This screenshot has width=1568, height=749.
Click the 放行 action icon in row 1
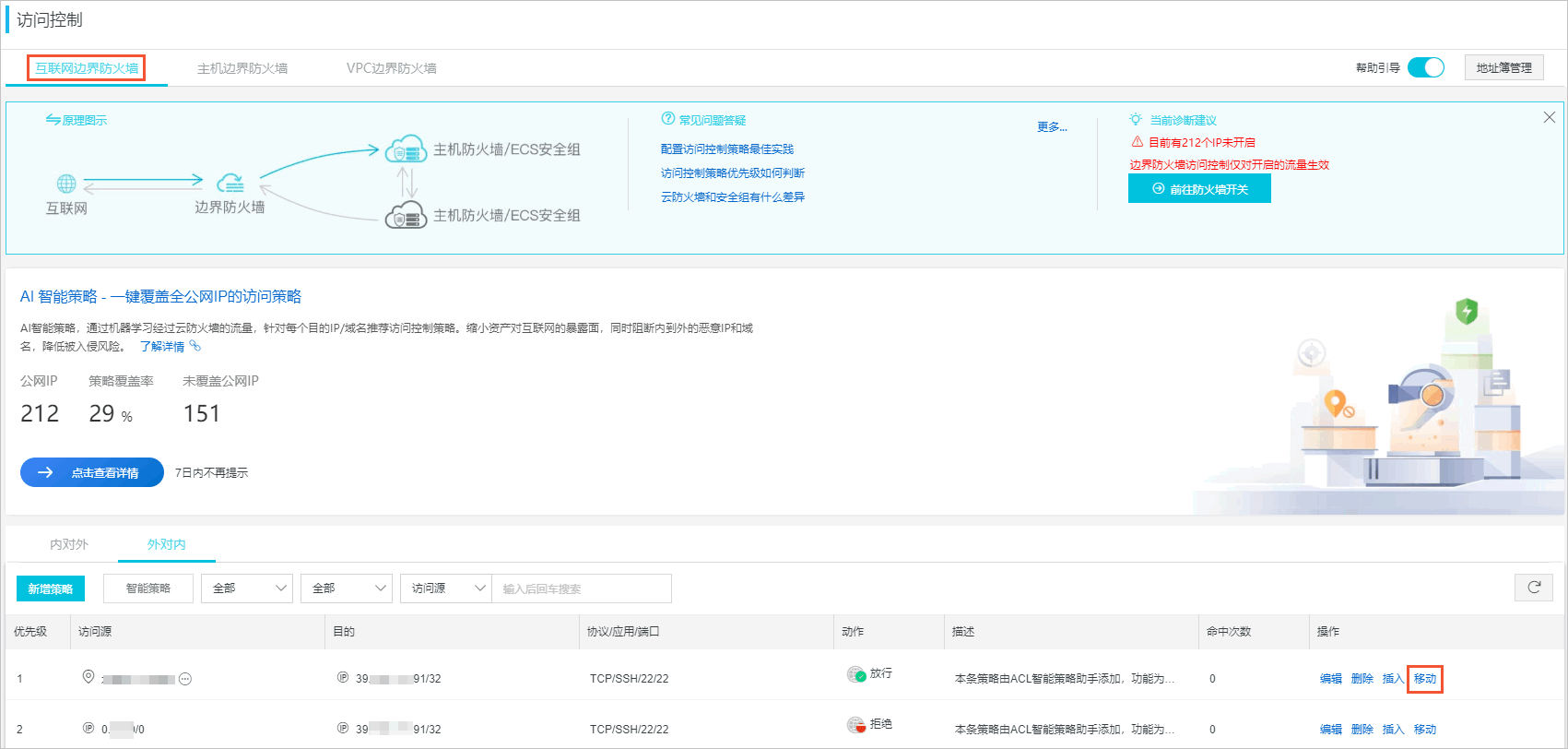(x=856, y=674)
